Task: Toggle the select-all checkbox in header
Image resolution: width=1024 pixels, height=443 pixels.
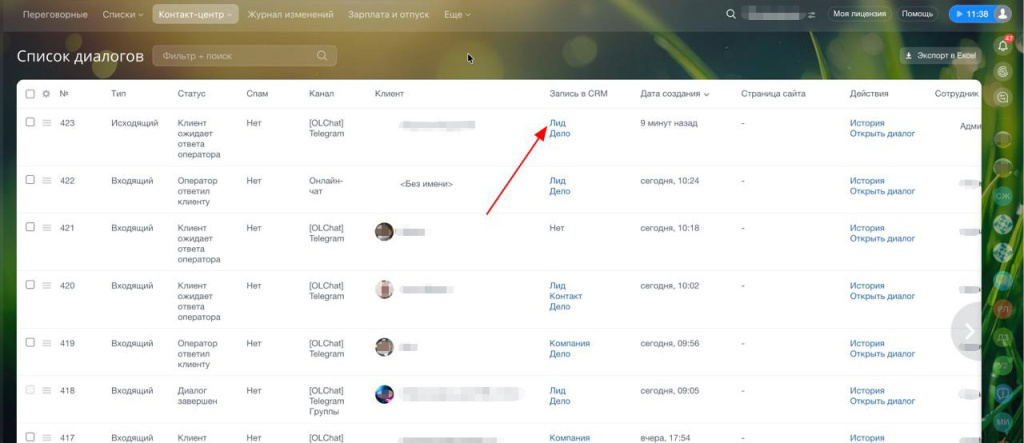Action: point(30,94)
